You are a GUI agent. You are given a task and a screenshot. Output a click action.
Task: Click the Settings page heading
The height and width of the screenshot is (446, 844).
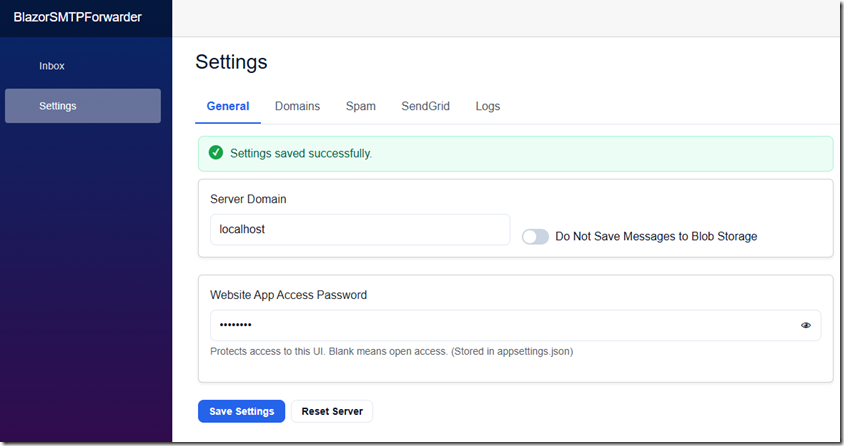(x=231, y=62)
